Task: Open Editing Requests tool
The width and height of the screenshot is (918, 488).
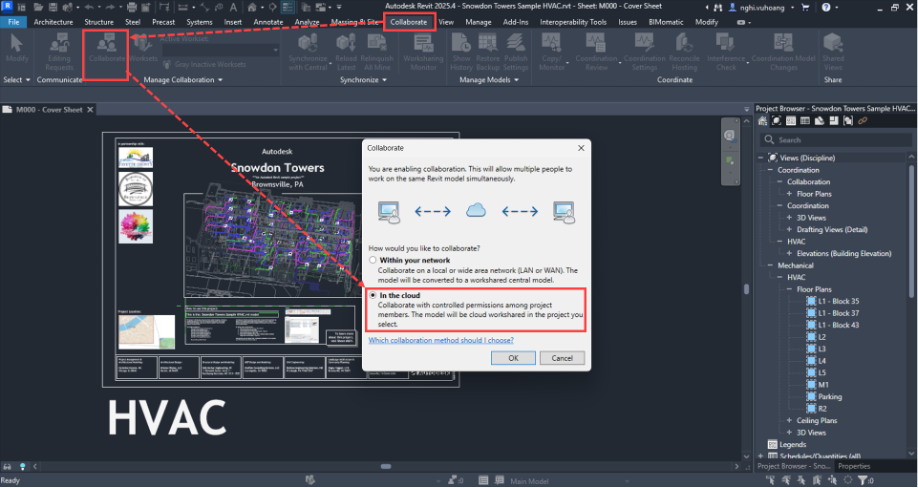Action: click(59, 51)
